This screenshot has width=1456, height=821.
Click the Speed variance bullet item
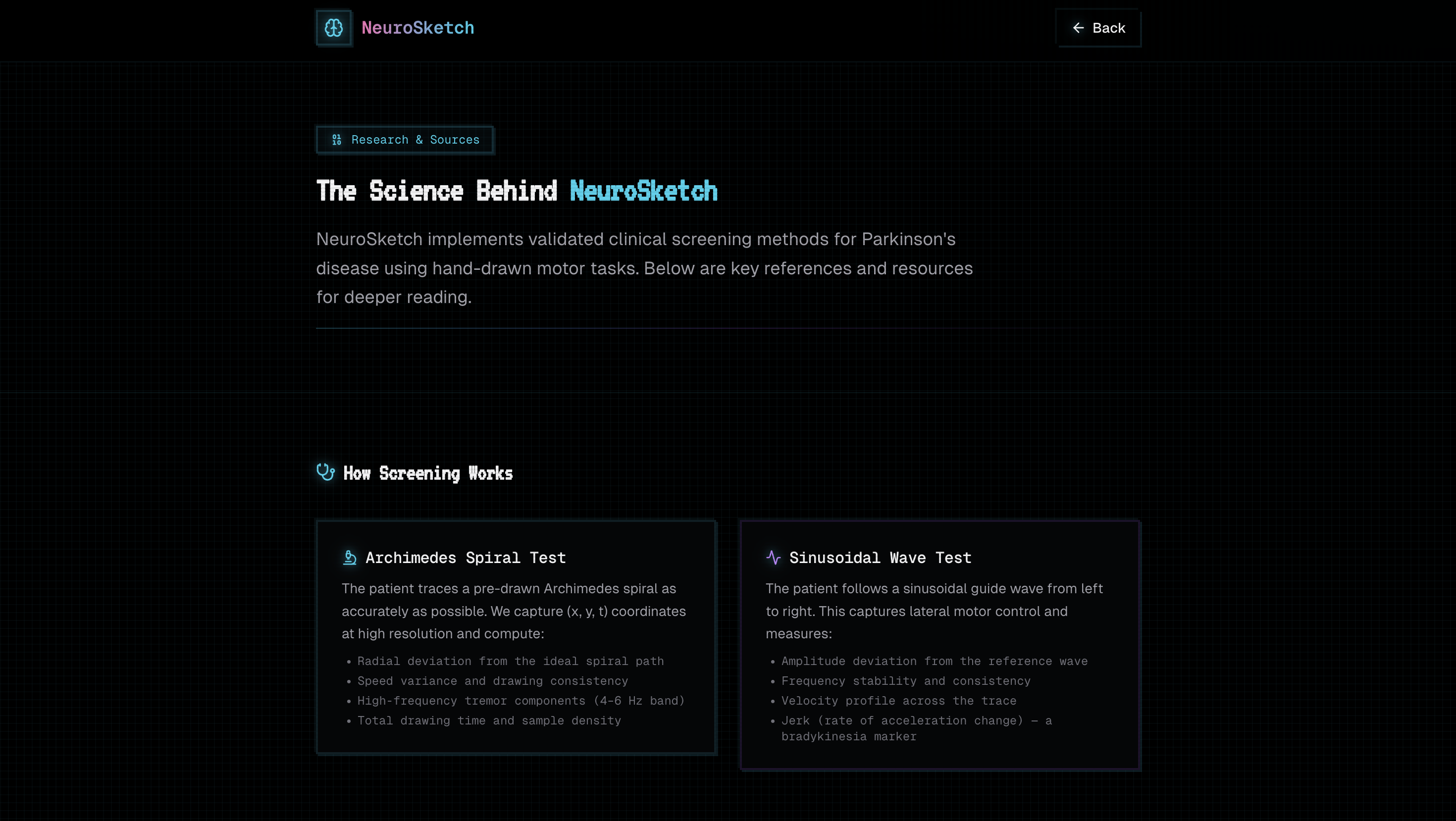coord(492,681)
